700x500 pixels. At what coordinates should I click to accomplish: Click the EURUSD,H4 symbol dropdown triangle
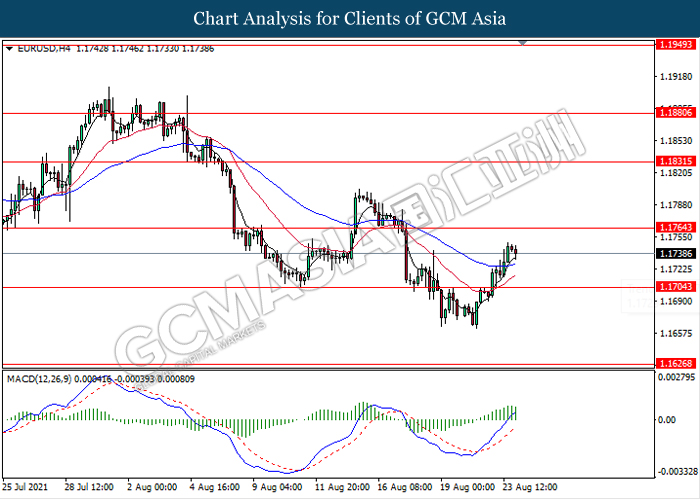tap(9, 49)
